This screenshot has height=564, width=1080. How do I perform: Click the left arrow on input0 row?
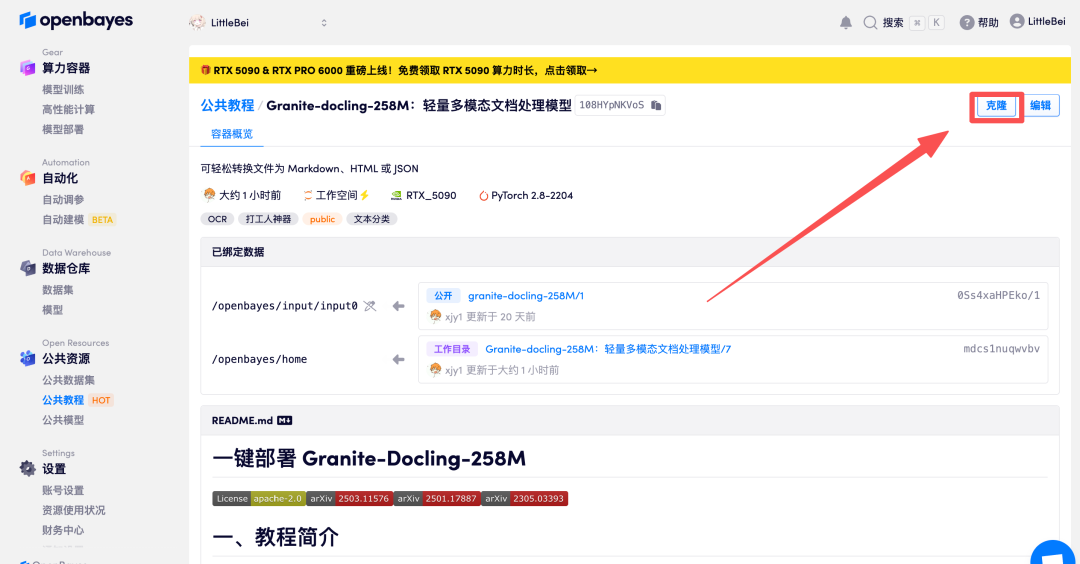398,306
